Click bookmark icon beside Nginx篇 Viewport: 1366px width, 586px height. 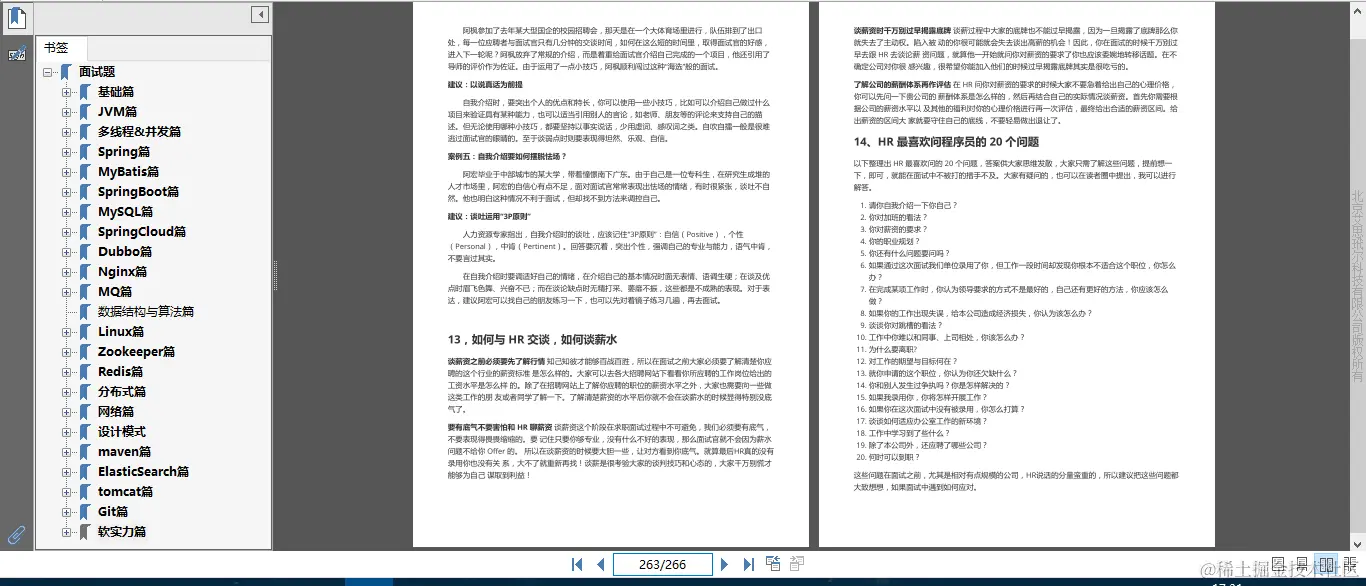click(x=86, y=272)
